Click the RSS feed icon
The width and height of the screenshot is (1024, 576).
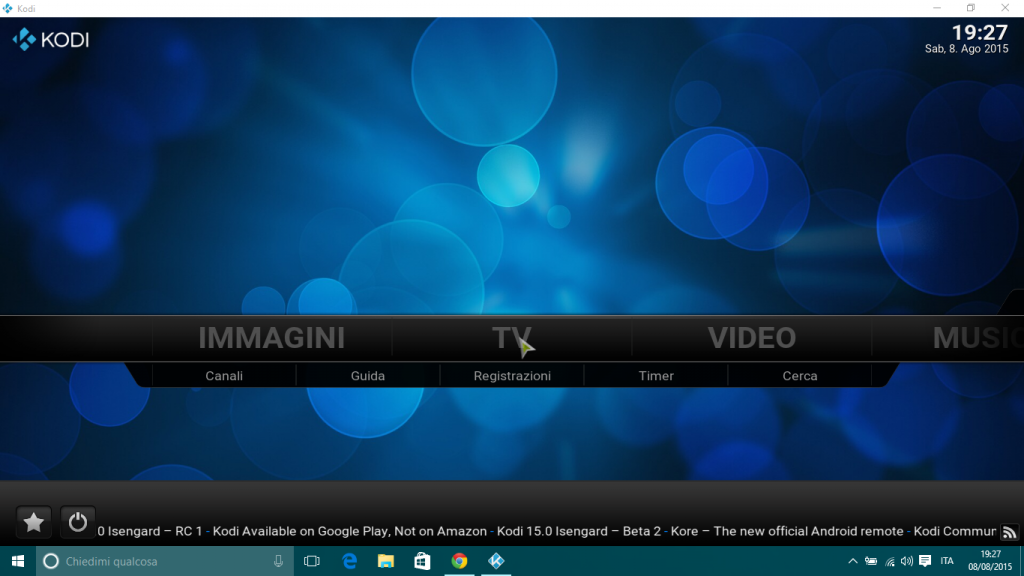tap(1009, 532)
